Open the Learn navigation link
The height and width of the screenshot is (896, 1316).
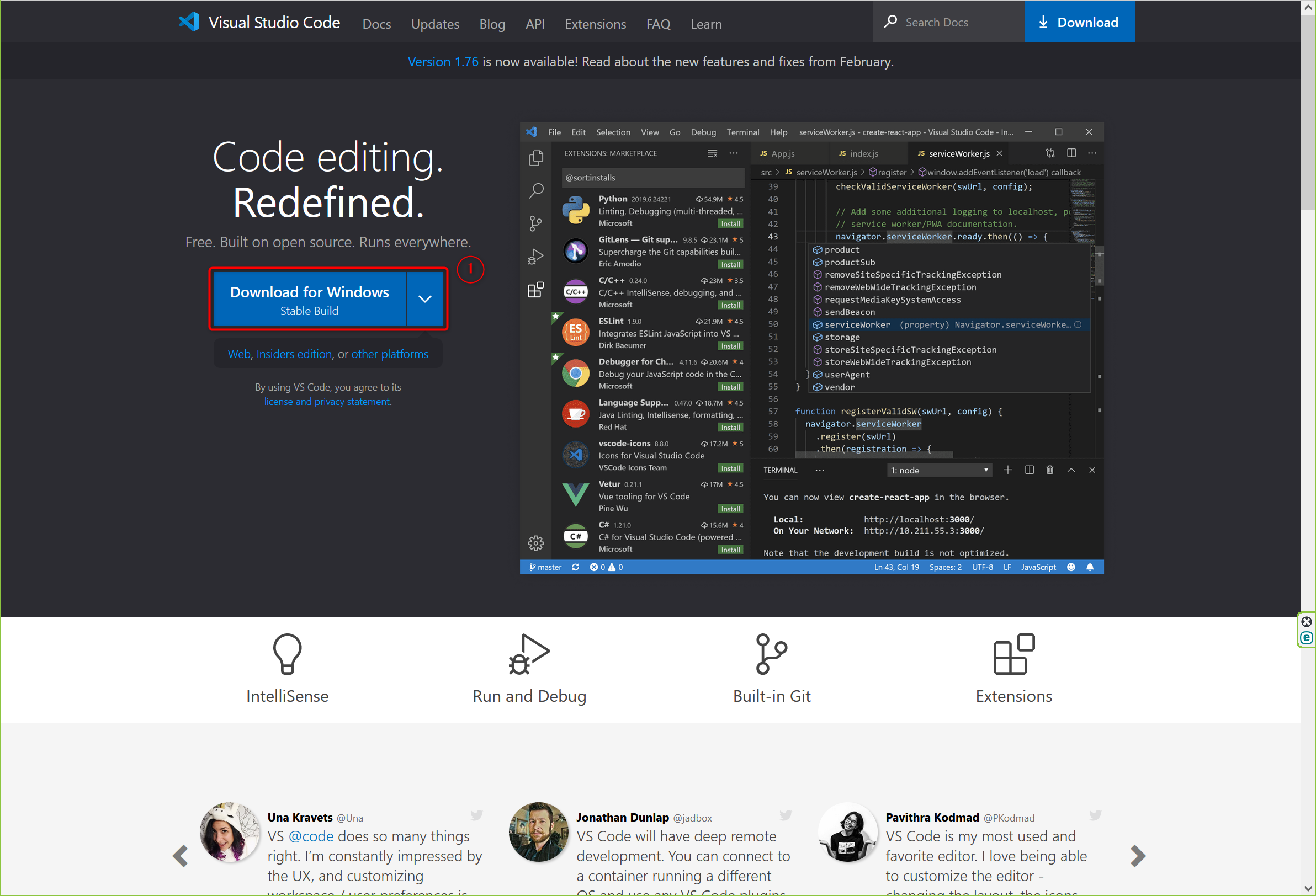coord(705,24)
